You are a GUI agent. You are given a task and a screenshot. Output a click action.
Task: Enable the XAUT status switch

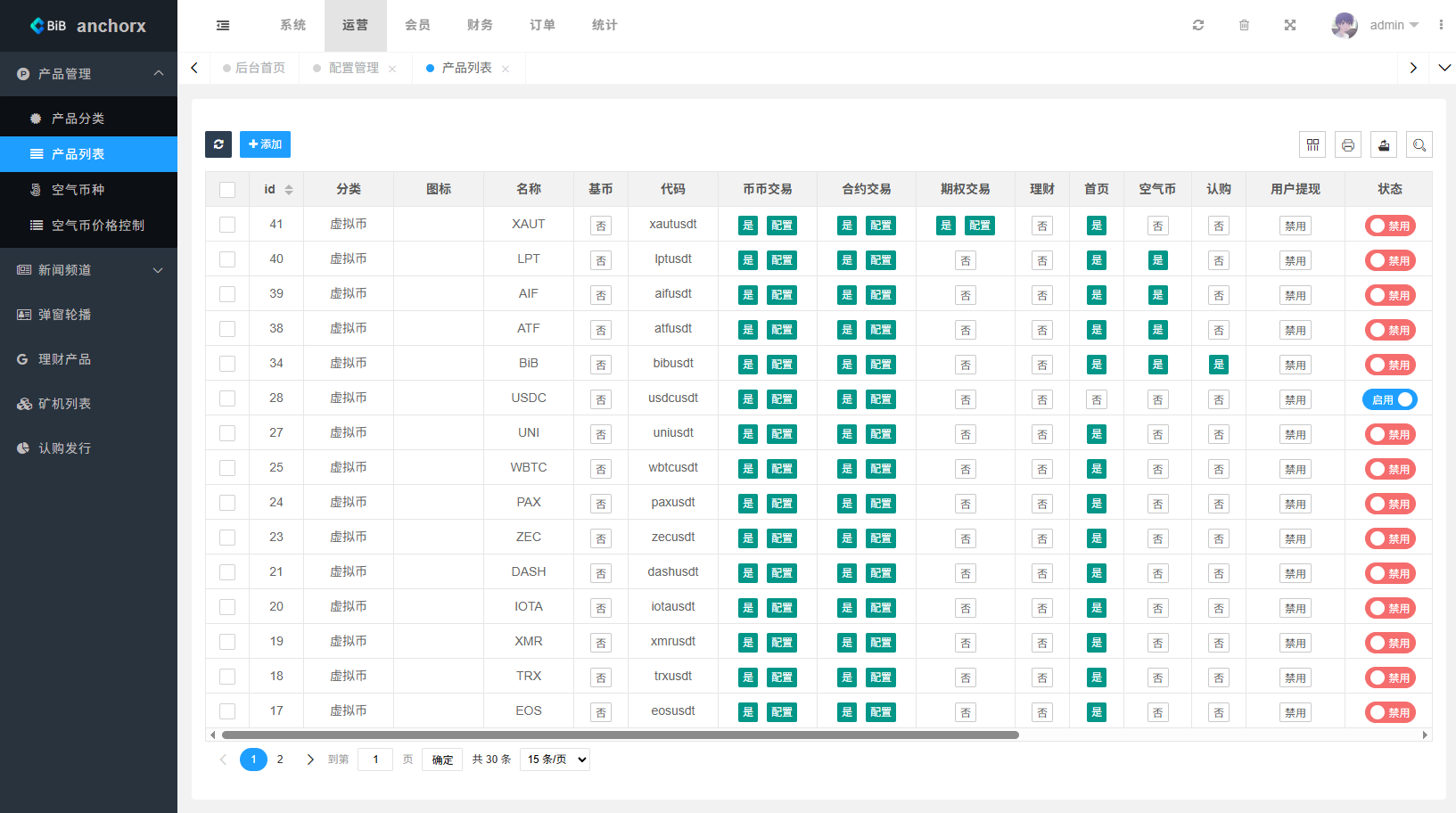(1389, 226)
